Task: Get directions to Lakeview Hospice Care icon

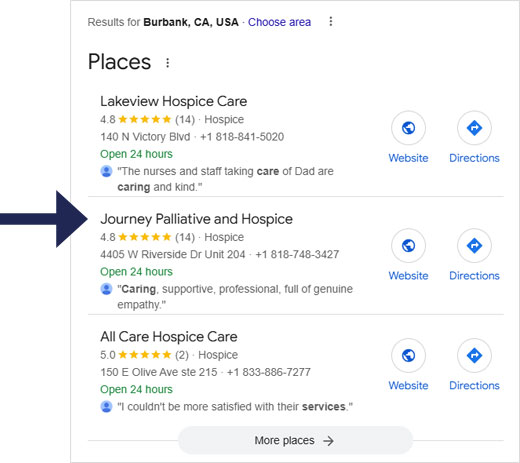Action: click(474, 128)
